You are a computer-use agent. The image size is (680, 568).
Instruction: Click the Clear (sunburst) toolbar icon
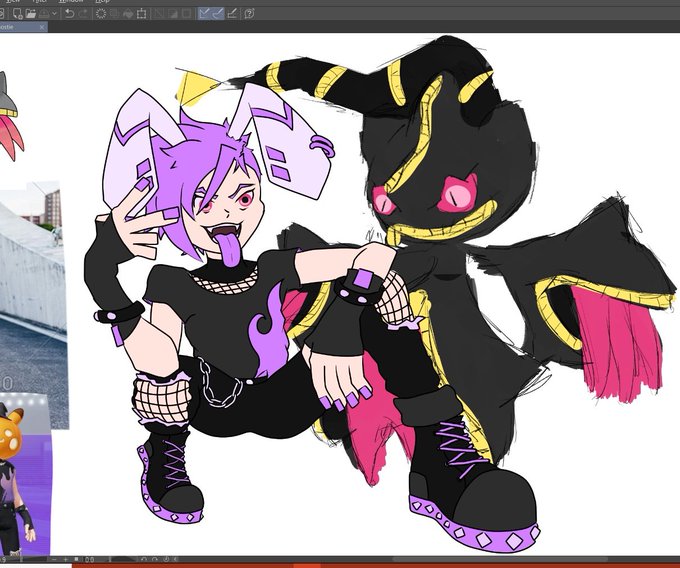pos(101,14)
